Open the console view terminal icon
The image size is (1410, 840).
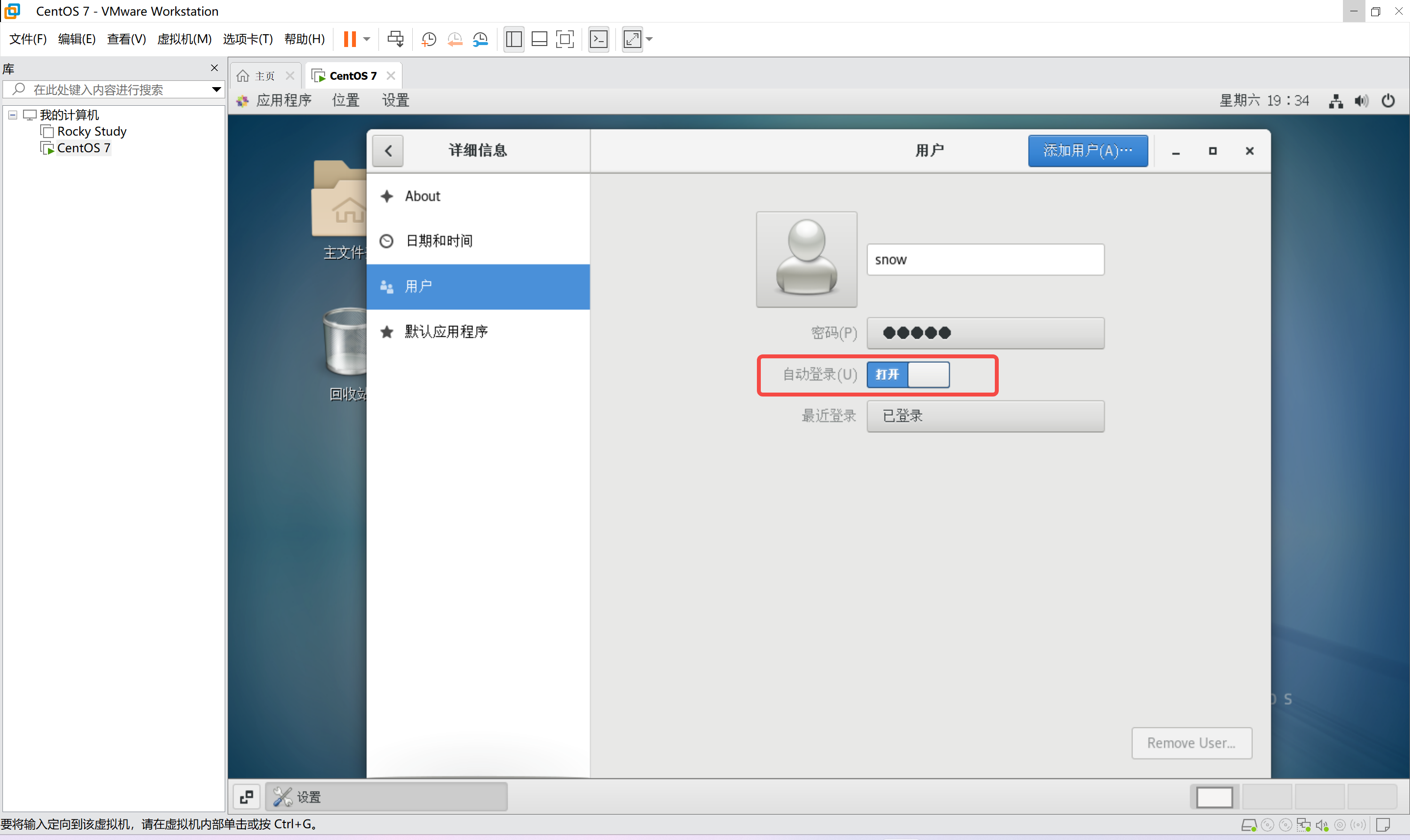pos(598,39)
